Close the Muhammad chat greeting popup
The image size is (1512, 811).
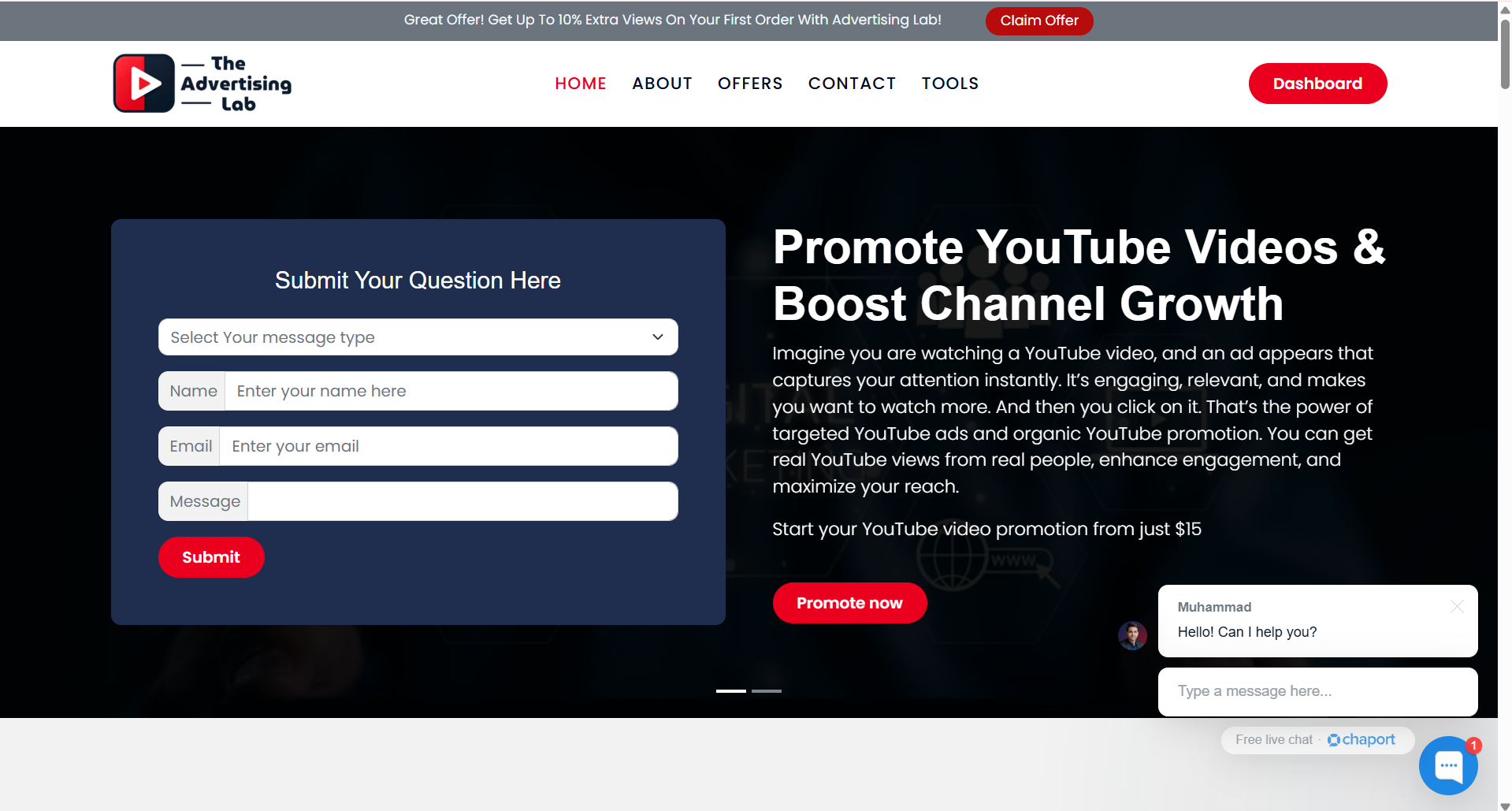tap(1457, 606)
